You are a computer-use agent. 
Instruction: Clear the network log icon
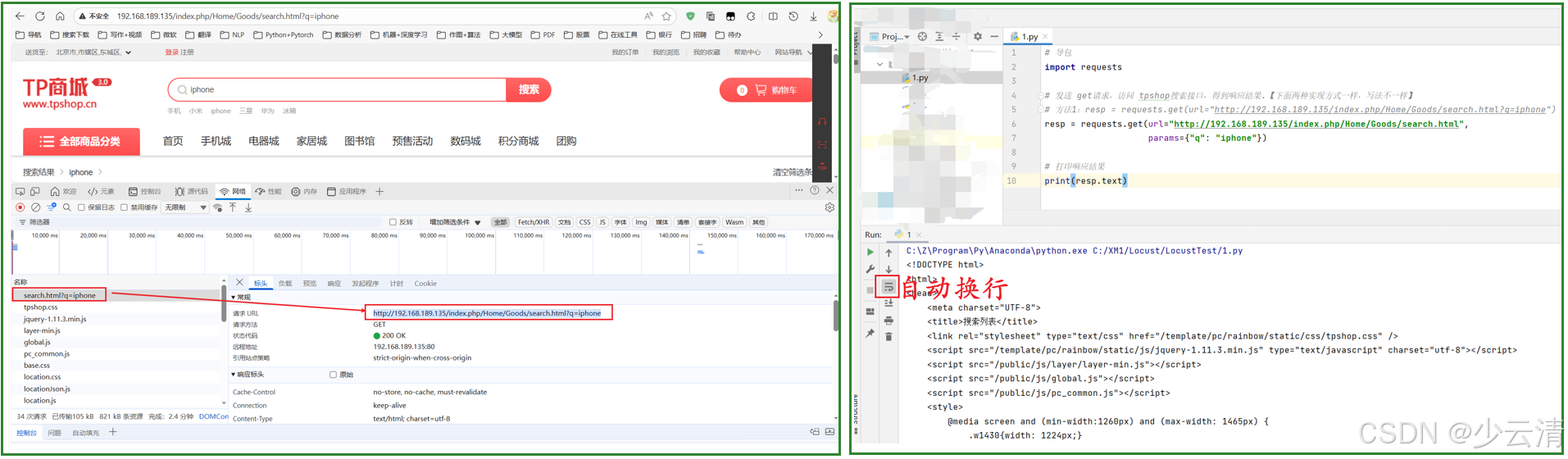(x=35, y=207)
